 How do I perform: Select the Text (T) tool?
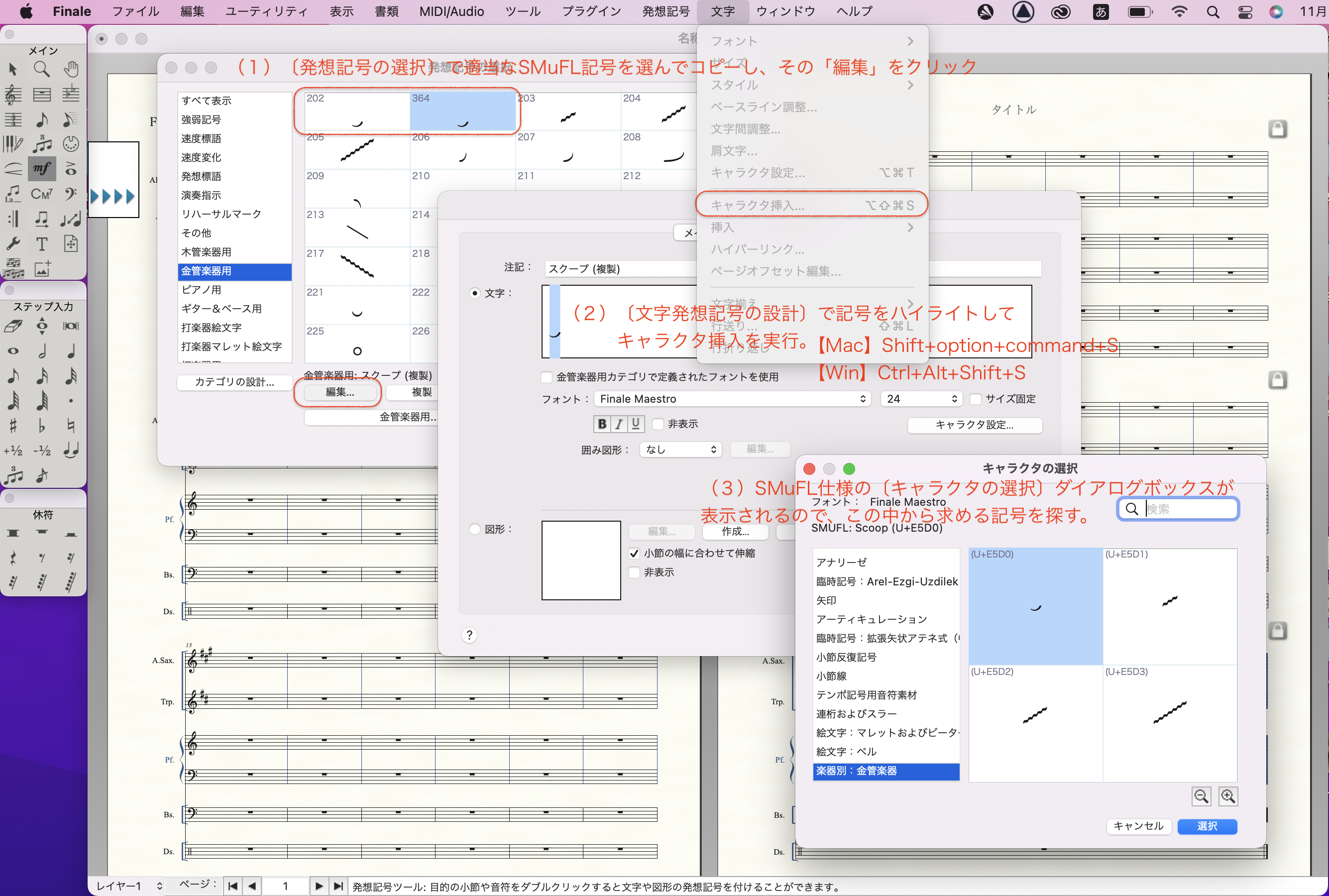click(x=42, y=244)
